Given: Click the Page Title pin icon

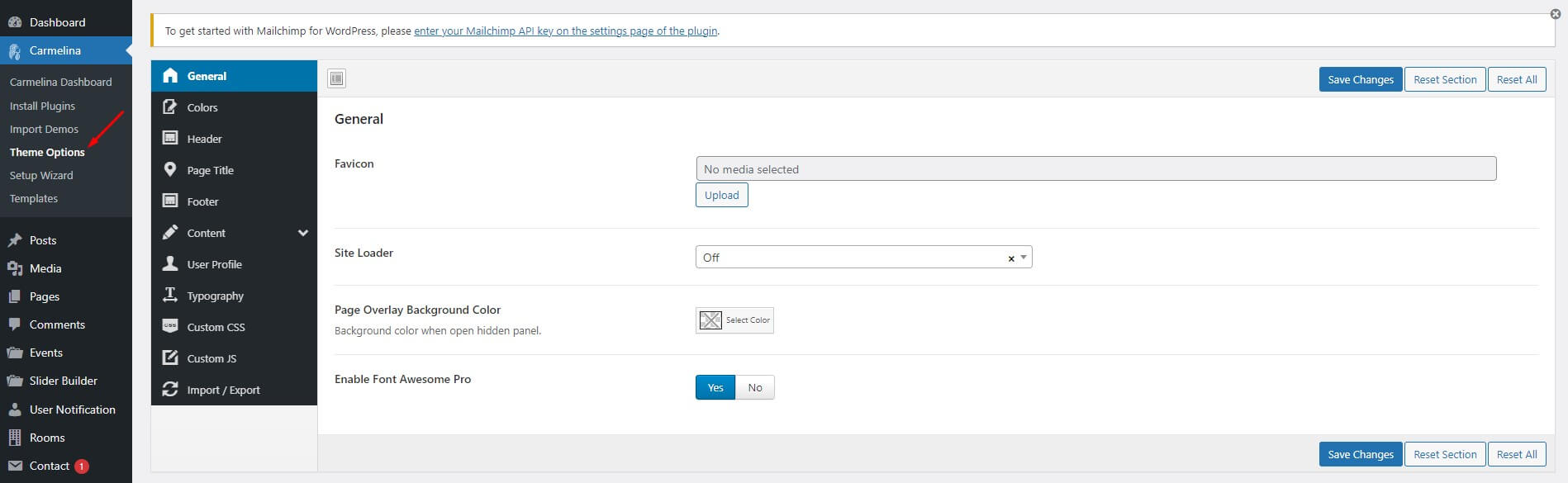Looking at the screenshot, I should [x=170, y=169].
